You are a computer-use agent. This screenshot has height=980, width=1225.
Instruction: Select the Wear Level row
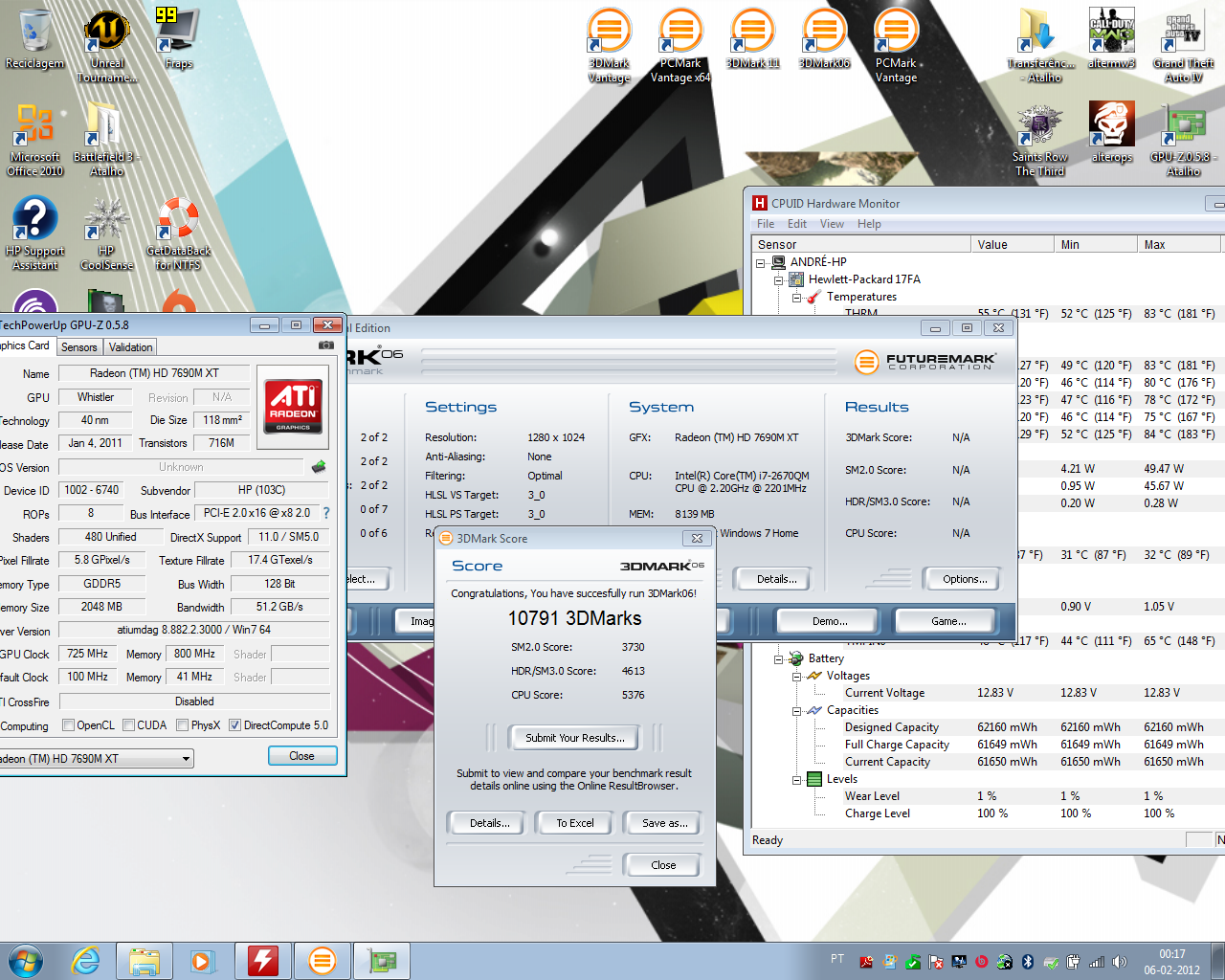(x=986, y=796)
